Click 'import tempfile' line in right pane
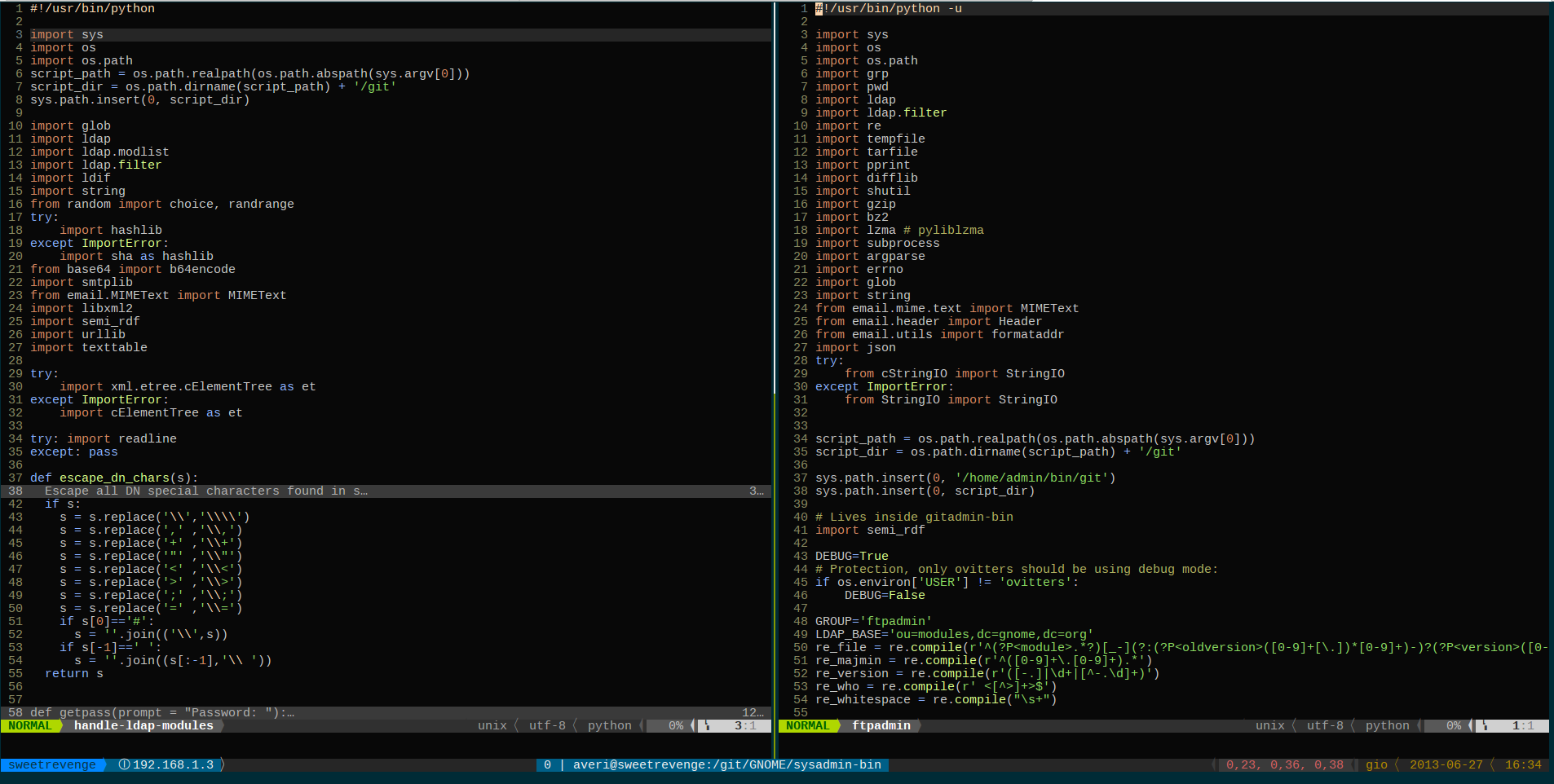Screen dimensions: 1554x784 pyautogui.click(x=870, y=139)
